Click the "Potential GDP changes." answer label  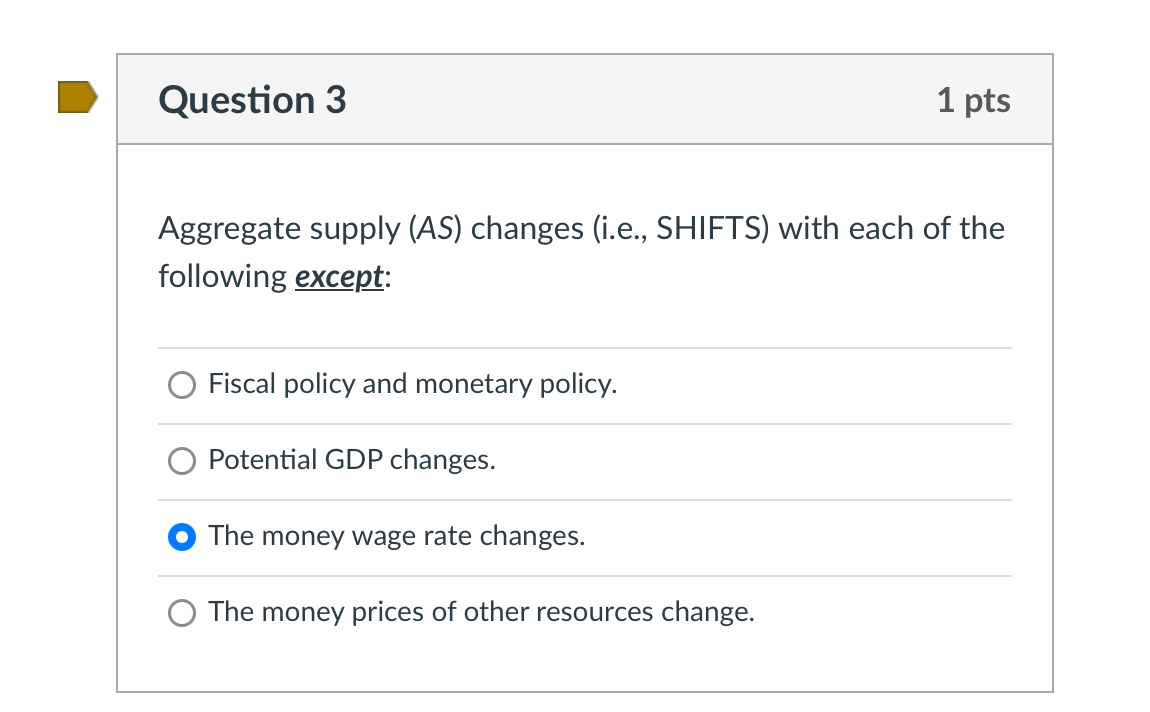[351, 460]
